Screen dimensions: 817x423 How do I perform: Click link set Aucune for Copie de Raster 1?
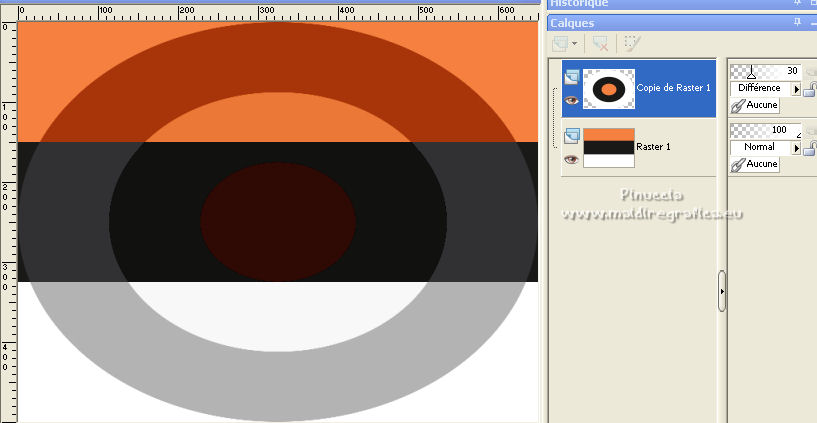754,105
